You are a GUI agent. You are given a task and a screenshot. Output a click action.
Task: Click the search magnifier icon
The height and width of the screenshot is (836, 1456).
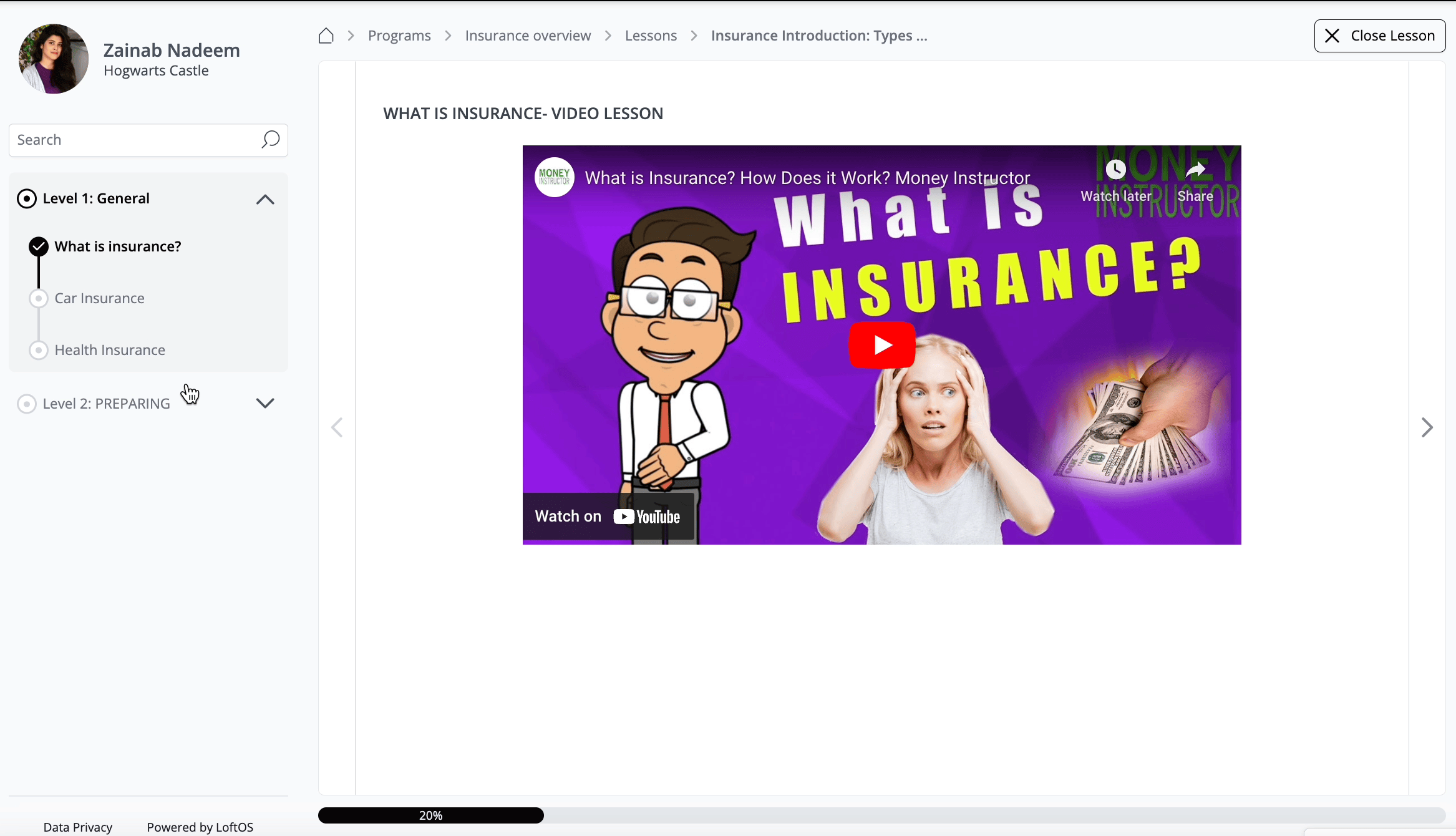tap(270, 139)
